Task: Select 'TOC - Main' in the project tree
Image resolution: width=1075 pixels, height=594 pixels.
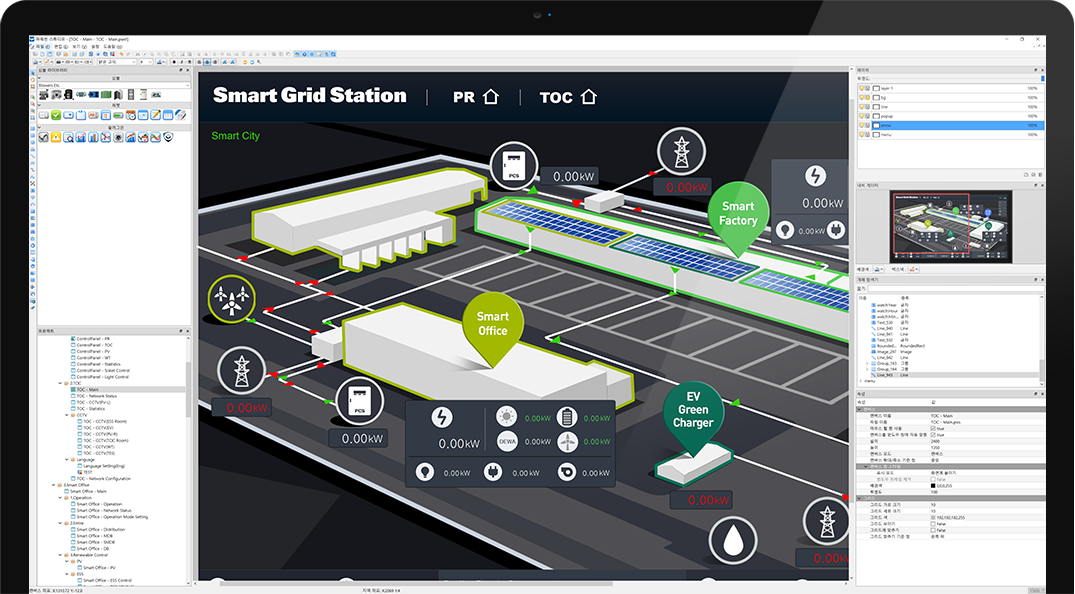Action: 88,390
